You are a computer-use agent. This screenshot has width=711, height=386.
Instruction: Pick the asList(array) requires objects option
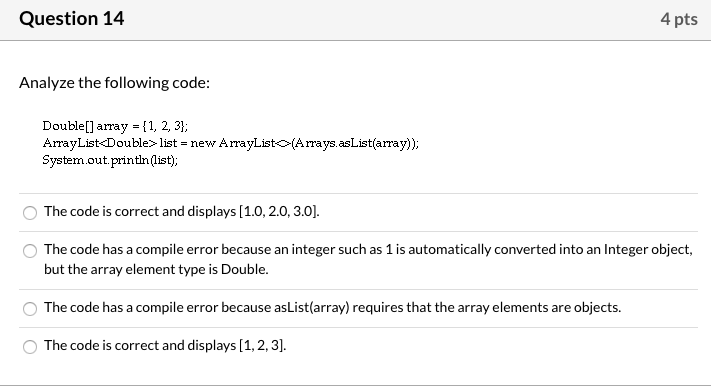[30, 308]
